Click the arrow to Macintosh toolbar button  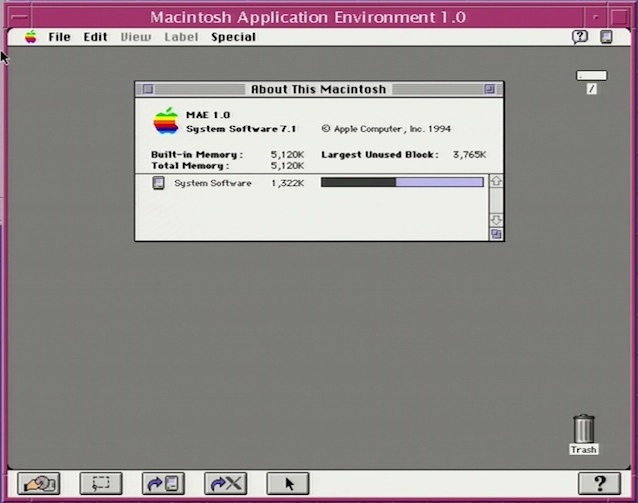pyautogui.click(x=163, y=483)
